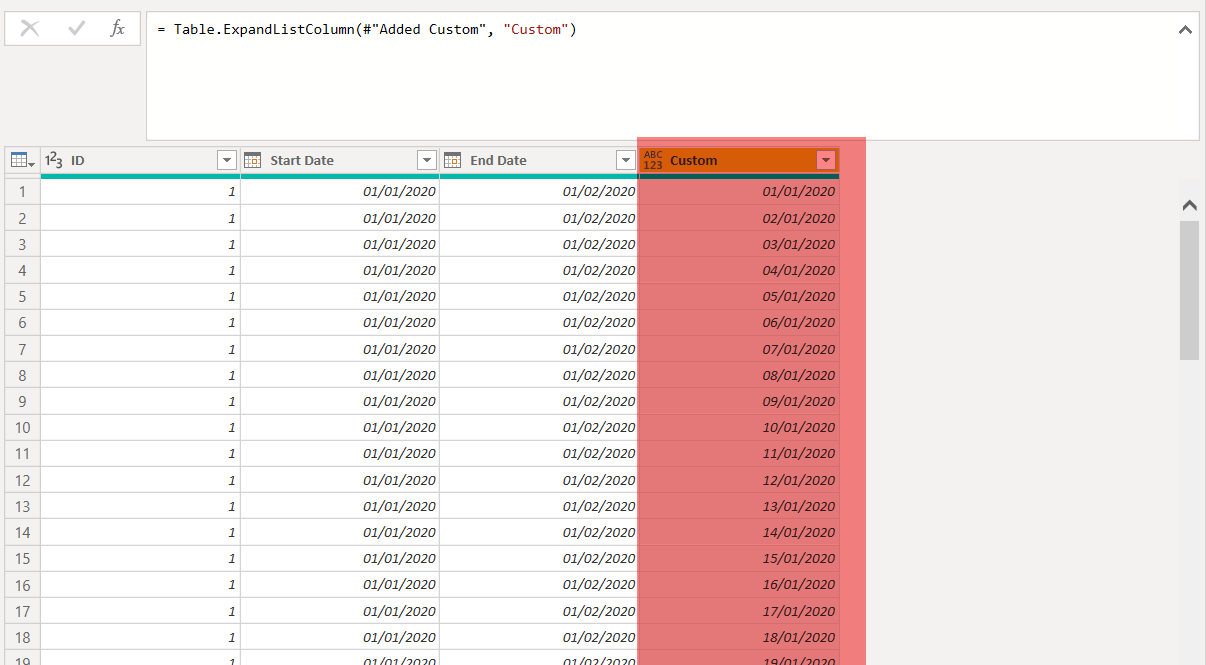
Task: Click End Date cell in row 7
Action: pyautogui.click(x=539, y=349)
